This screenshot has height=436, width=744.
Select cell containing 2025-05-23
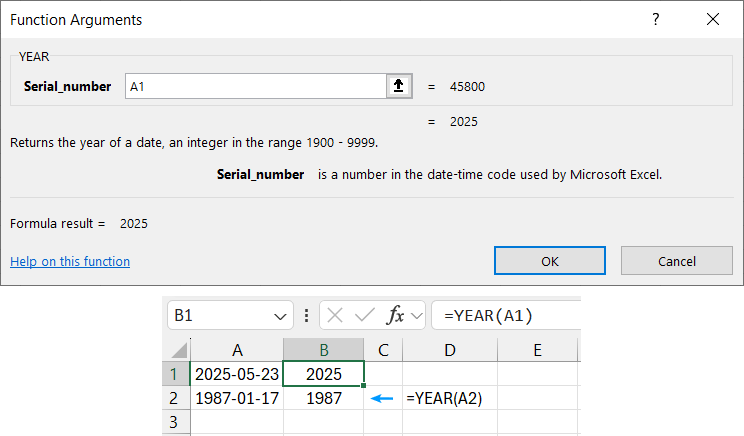(237, 374)
